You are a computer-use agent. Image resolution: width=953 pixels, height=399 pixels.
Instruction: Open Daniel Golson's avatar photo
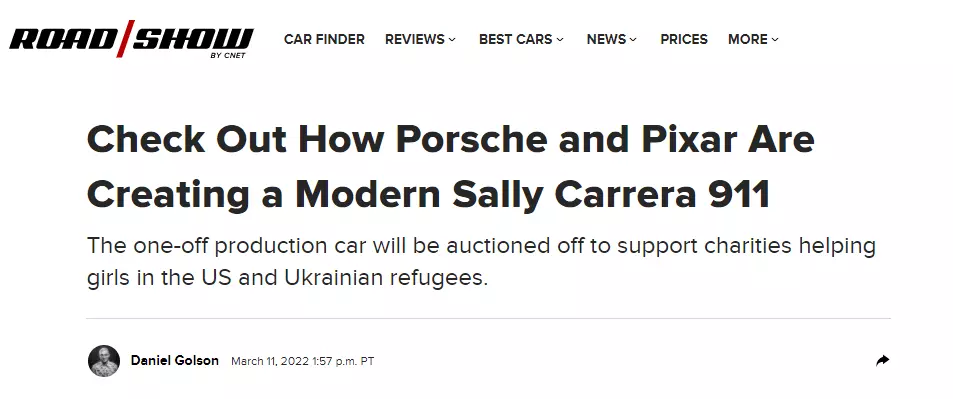point(104,361)
